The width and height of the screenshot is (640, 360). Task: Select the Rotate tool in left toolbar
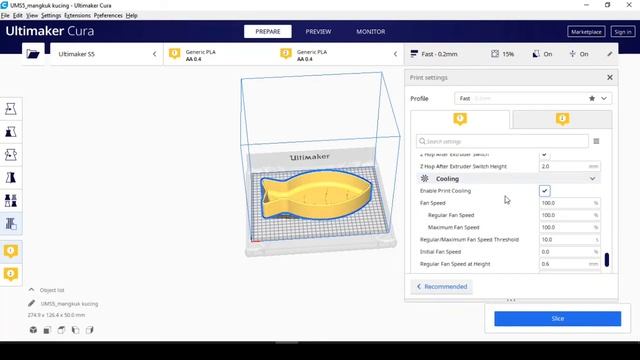coord(11,155)
